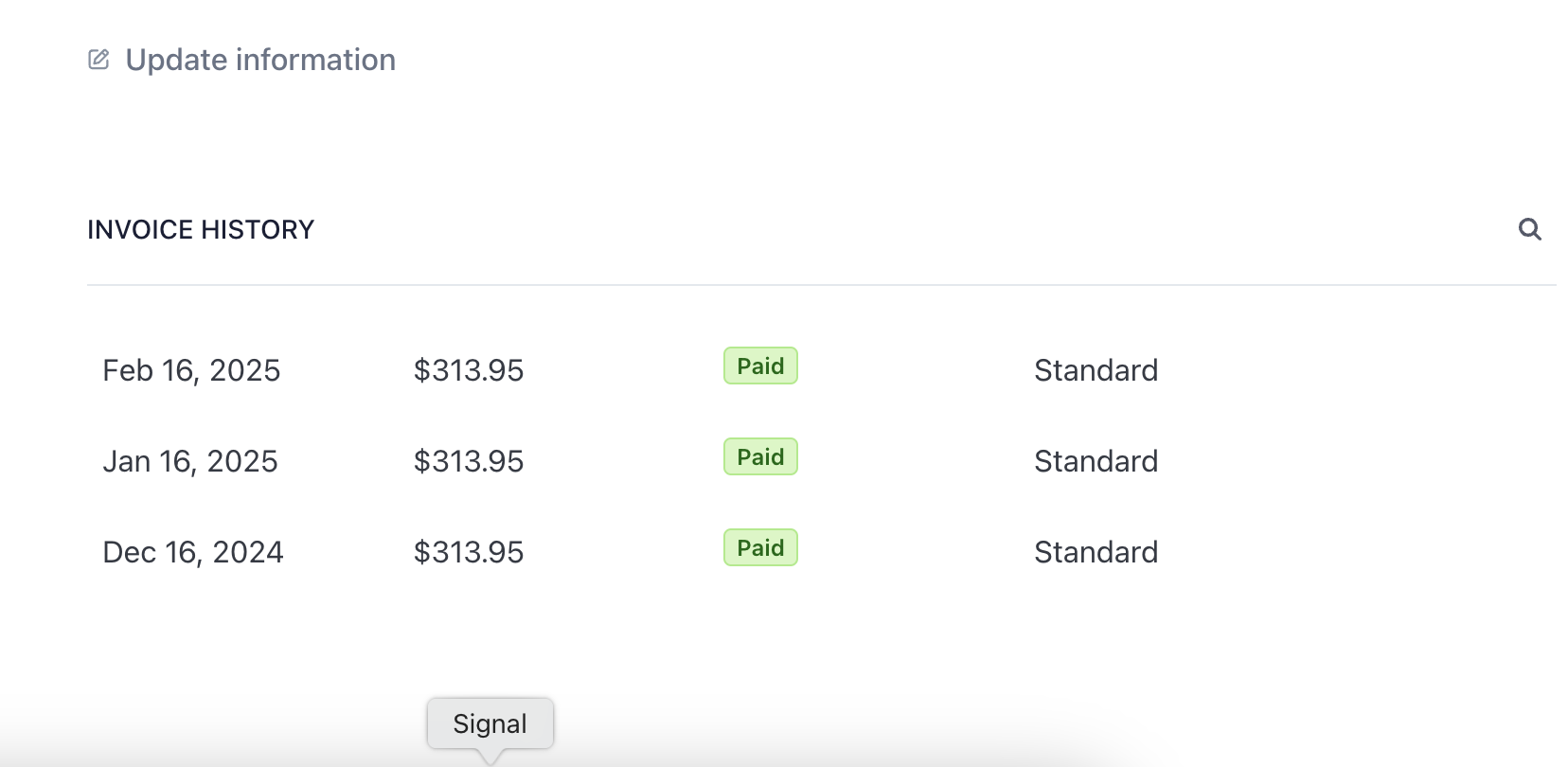The width and height of the screenshot is (1568, 767).
Task: Open the Update information link
Action: [260, 60]
